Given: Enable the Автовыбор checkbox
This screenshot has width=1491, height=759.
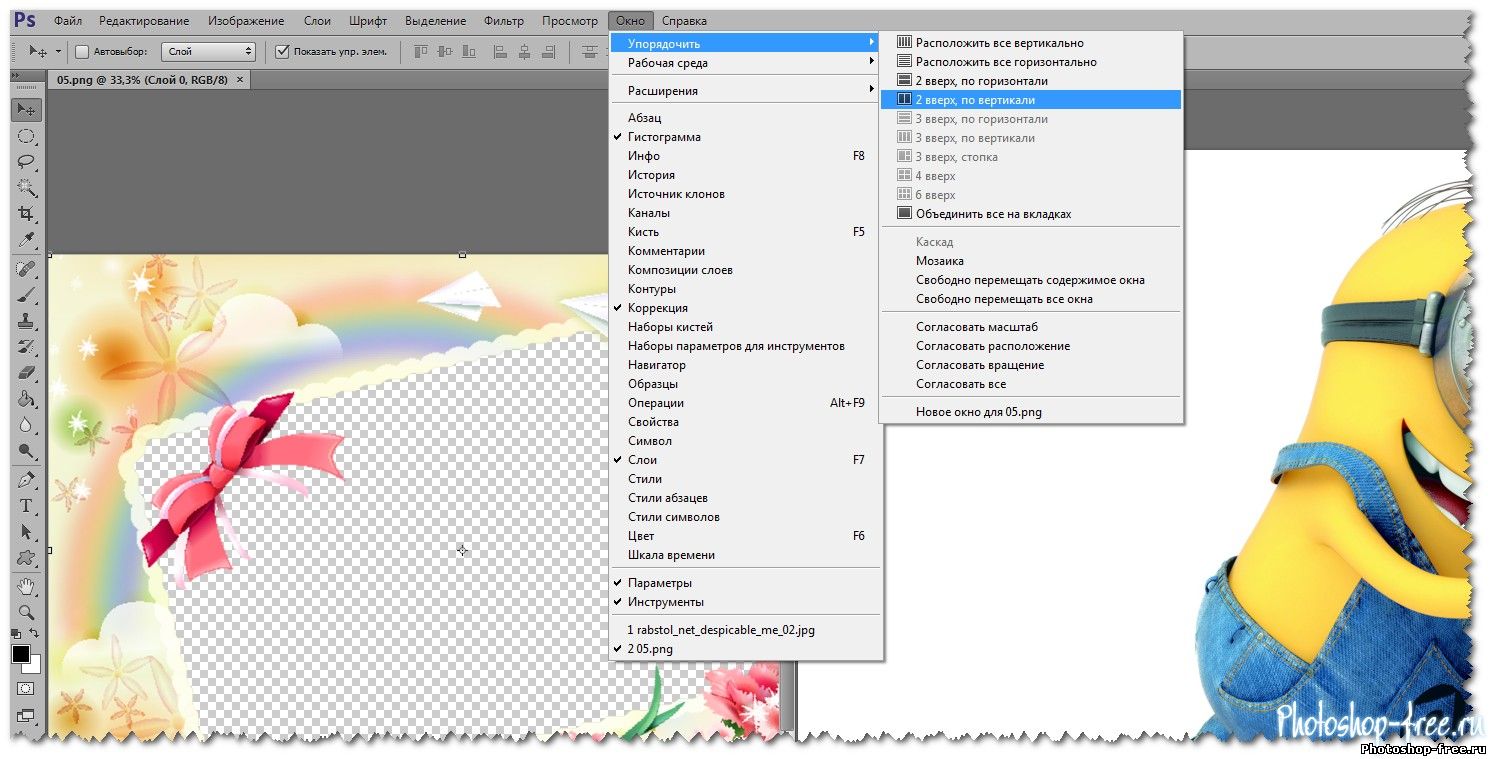Looking at the screenshot, I should 83,52.
